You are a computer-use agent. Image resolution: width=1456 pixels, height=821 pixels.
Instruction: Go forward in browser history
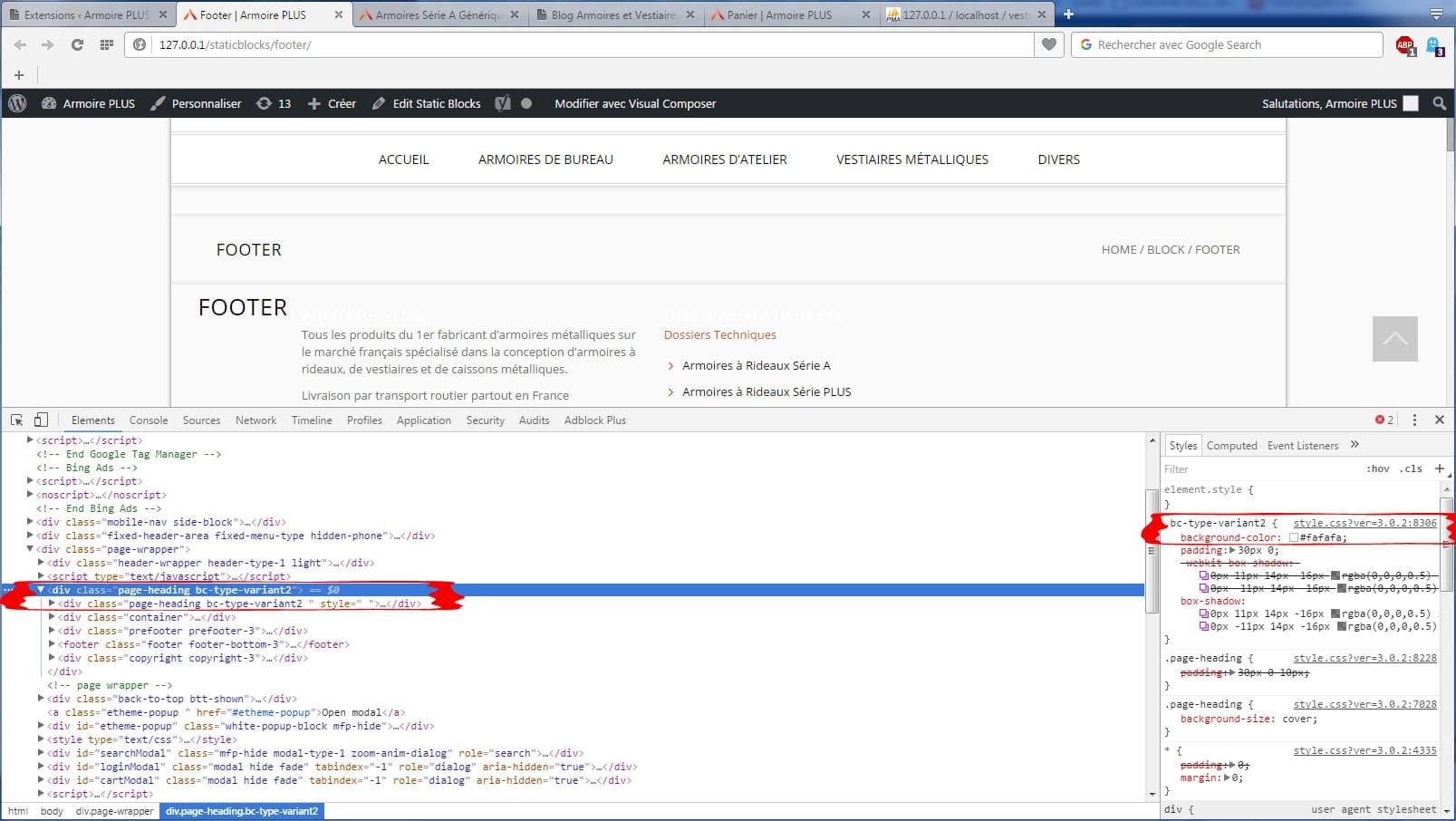click(x=48, y=44)
